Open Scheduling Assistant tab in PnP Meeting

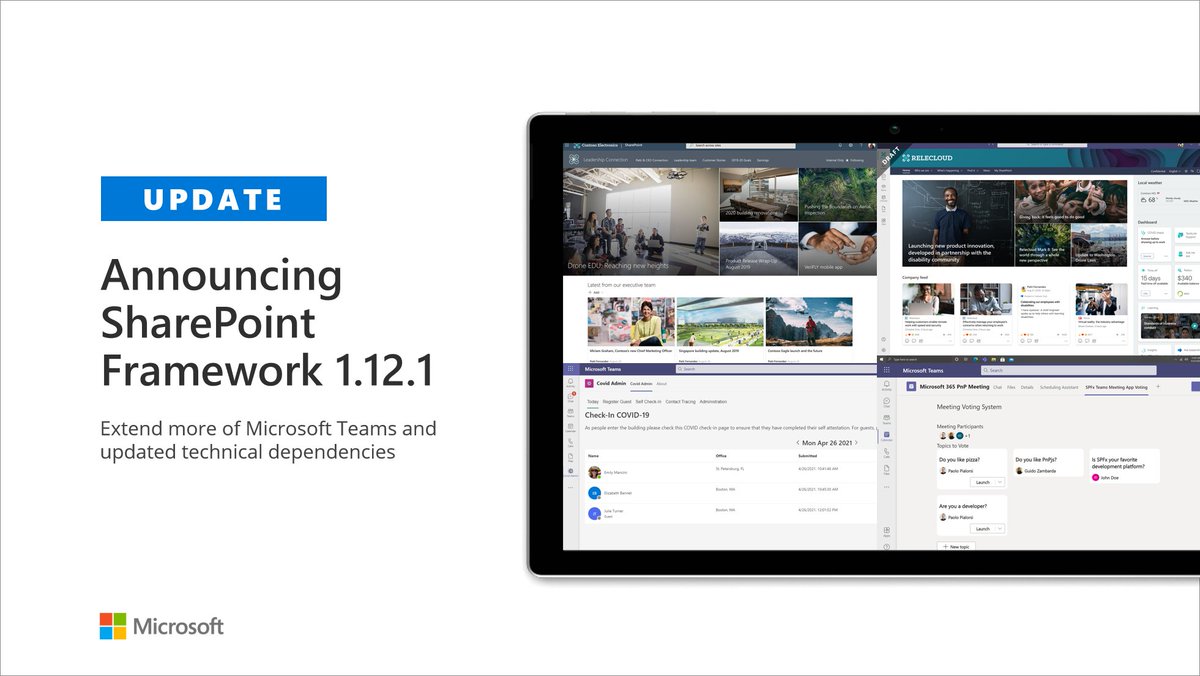(1059, 386)
